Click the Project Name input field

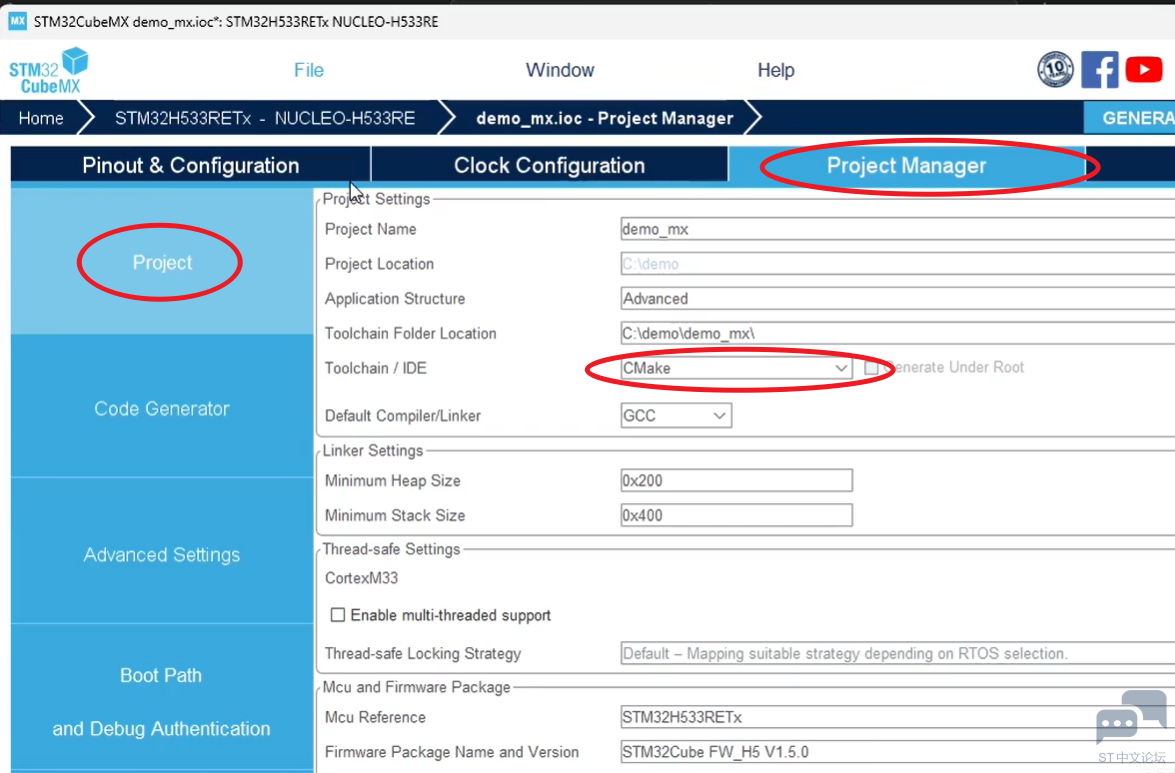(898, 229)
